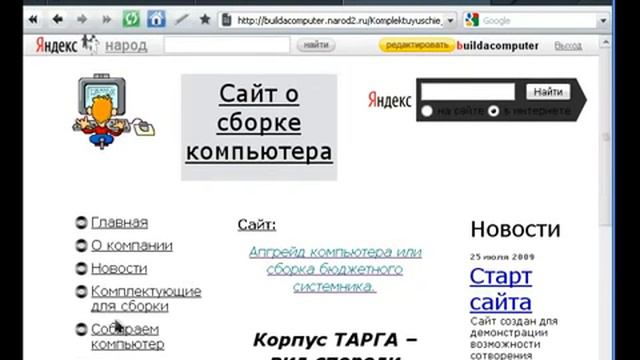
Task: Click the Yandex logo in top bar
Action: point(56,45)
